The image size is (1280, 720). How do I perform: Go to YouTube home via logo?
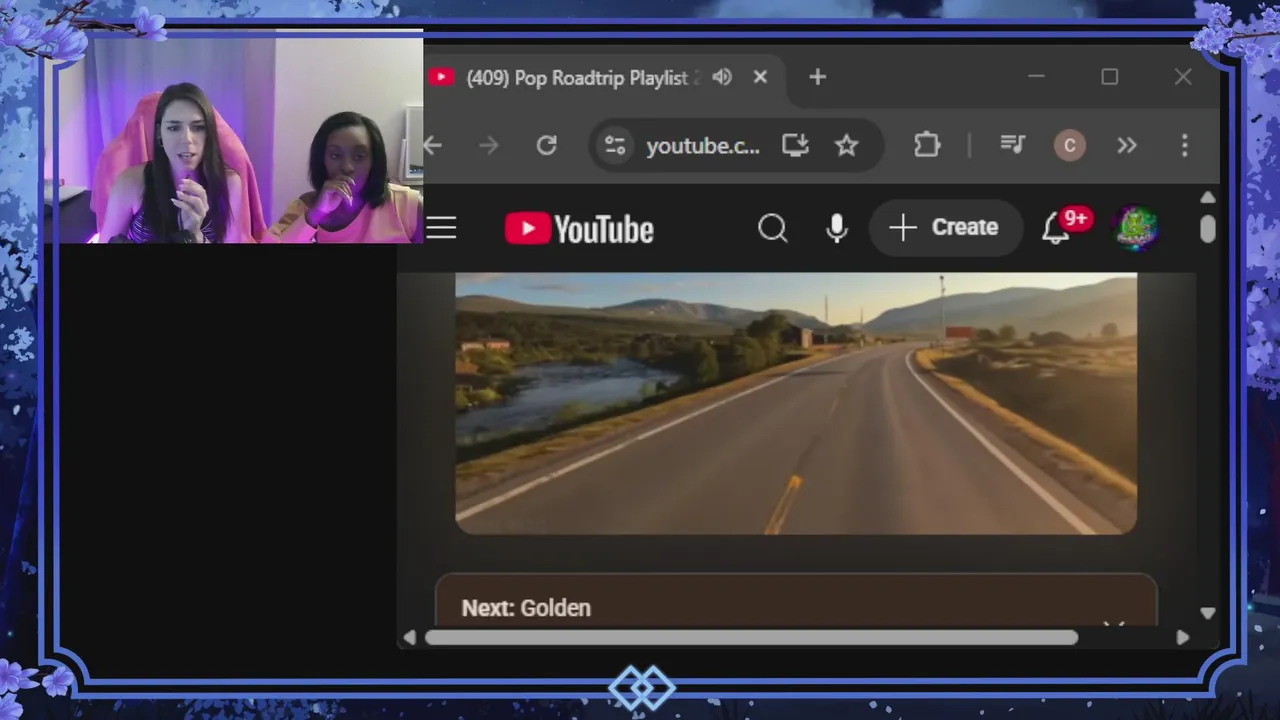[579, 229]
